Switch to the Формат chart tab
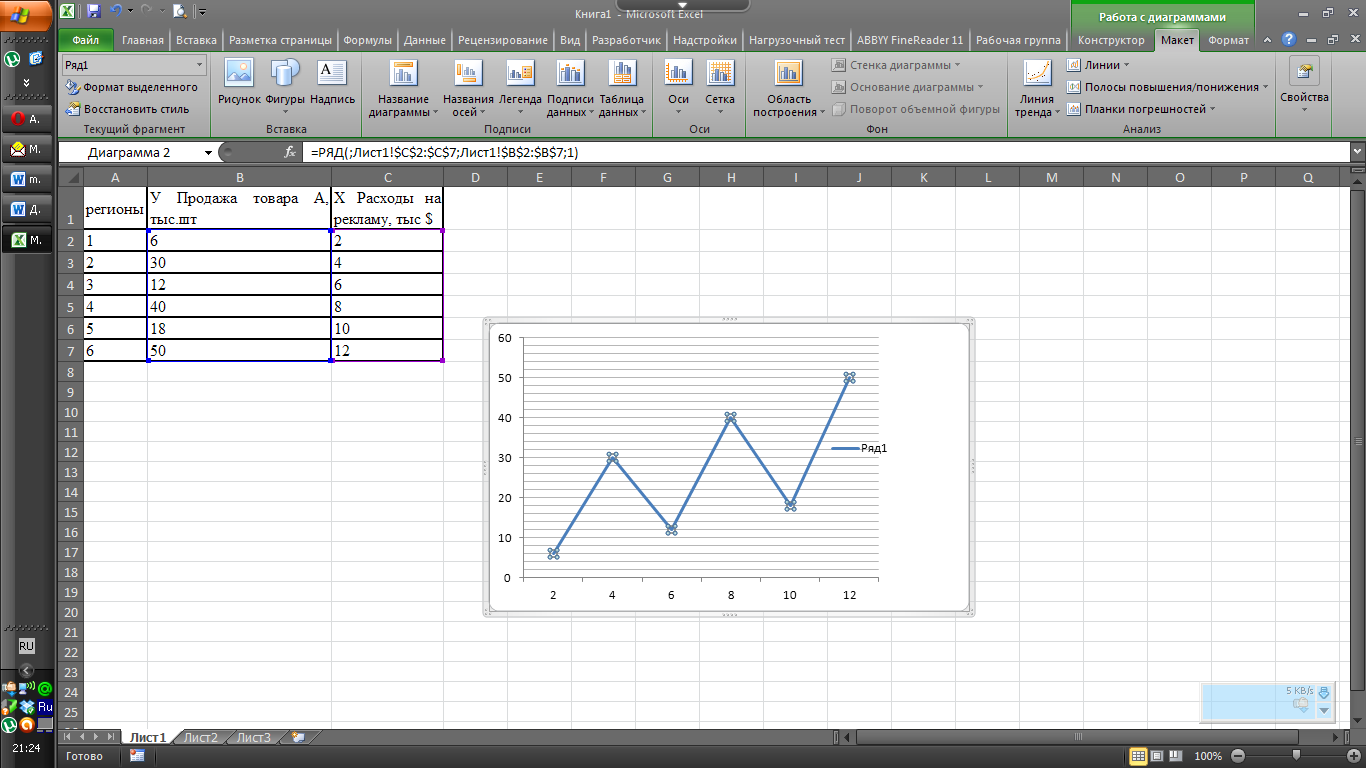The height and width of the screenshot is (768, 1366). pyautogui.click(x=1228, y=40)
